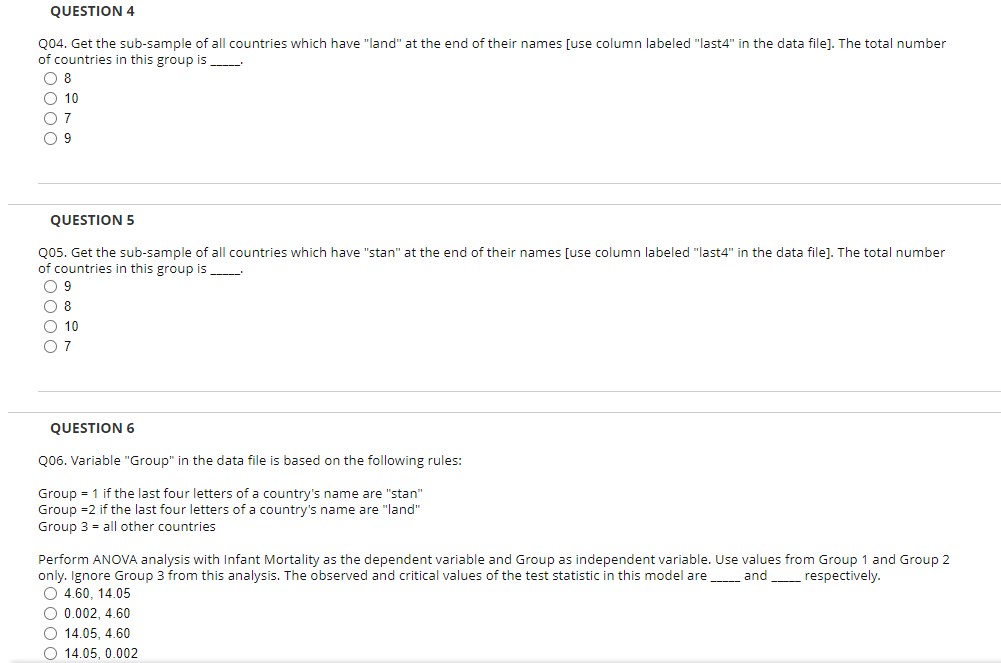
Task: Choose the 4.60, 14.05 option in Question 6
Action: click(x=50, y=593)
